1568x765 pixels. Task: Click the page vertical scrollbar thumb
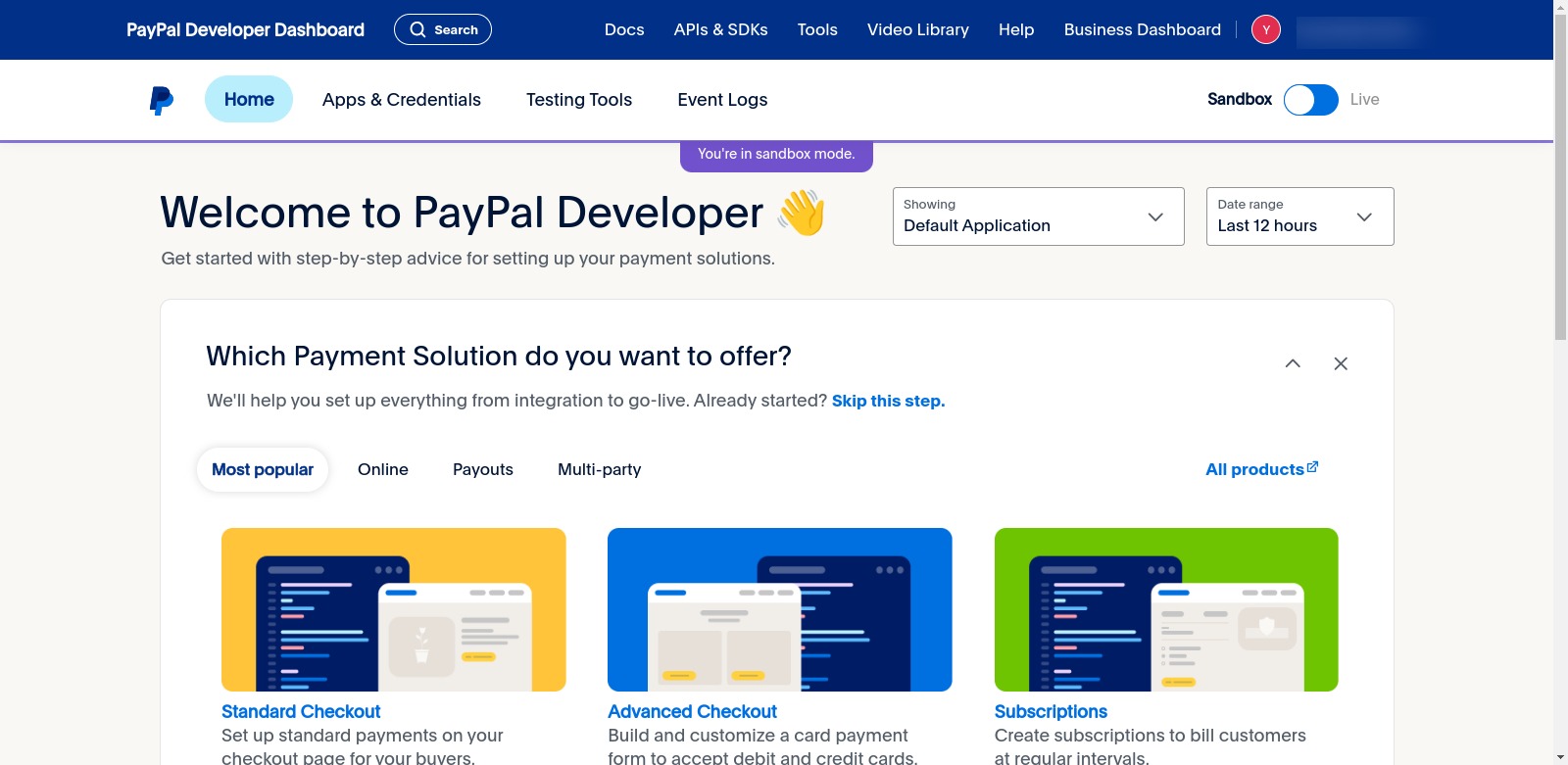[1560, 176]
